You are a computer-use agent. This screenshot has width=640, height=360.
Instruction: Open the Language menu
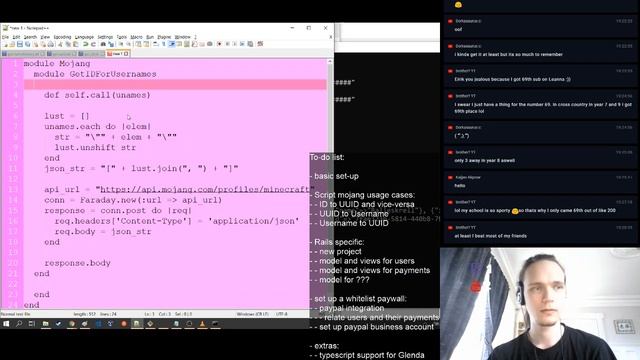click(84, 37)
